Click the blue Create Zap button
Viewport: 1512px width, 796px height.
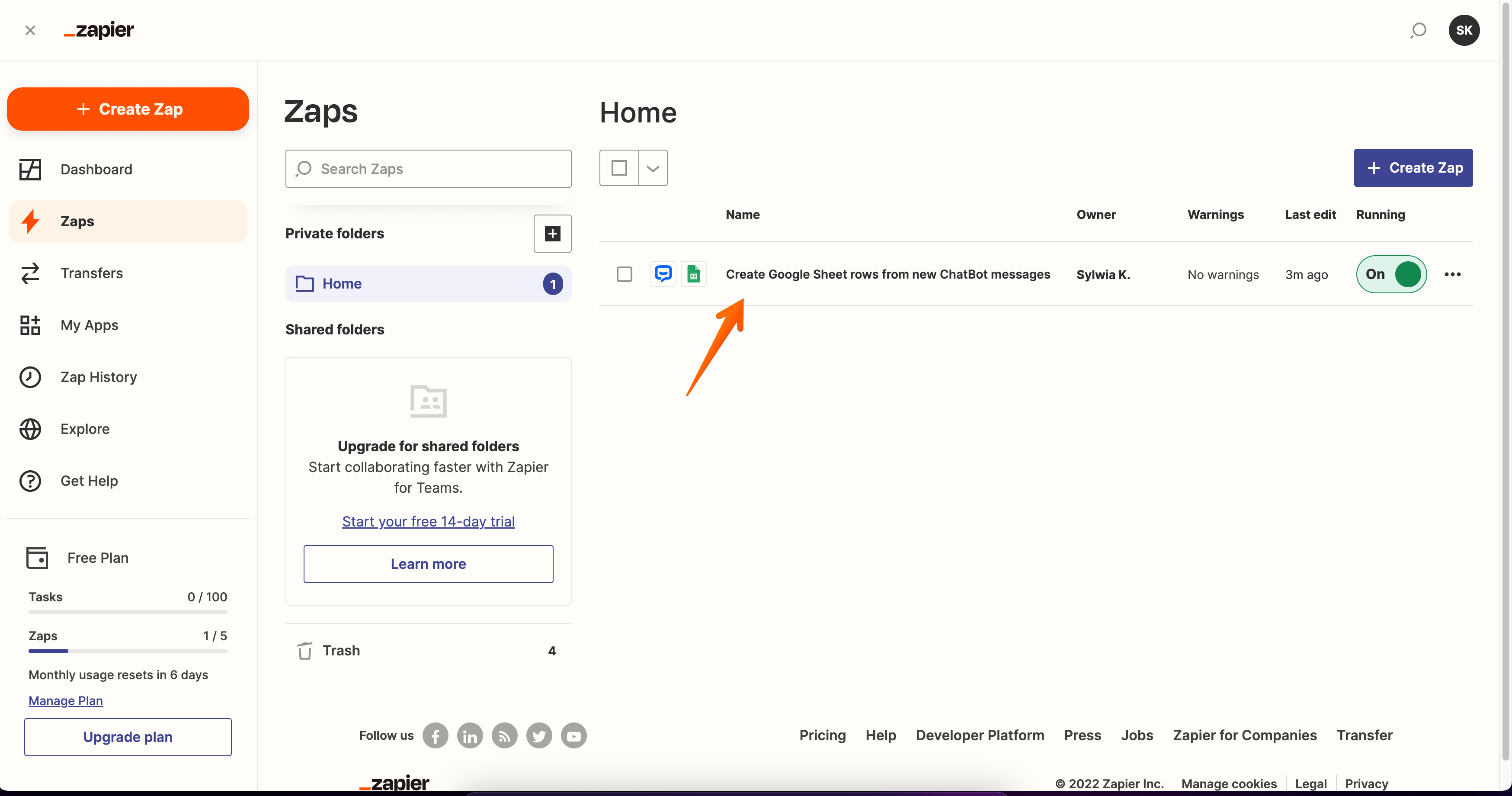[x=1413, y=168]
